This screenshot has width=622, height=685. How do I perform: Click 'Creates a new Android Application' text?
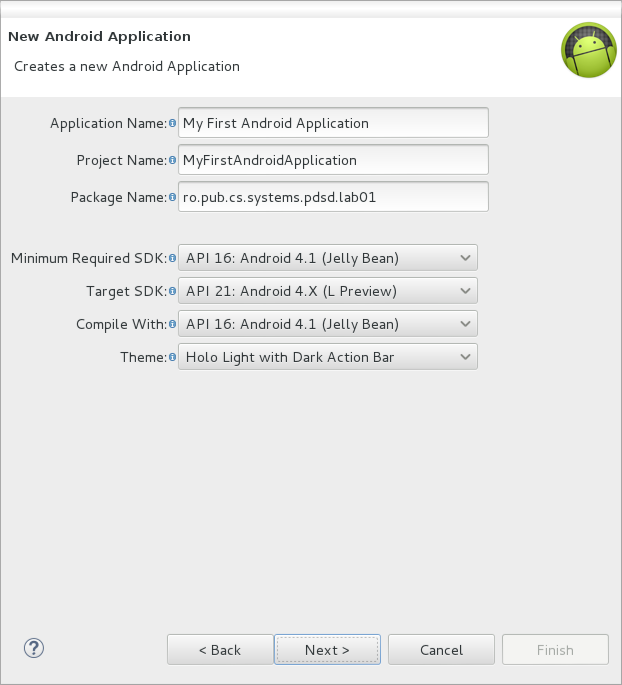[x=127, y=66]
